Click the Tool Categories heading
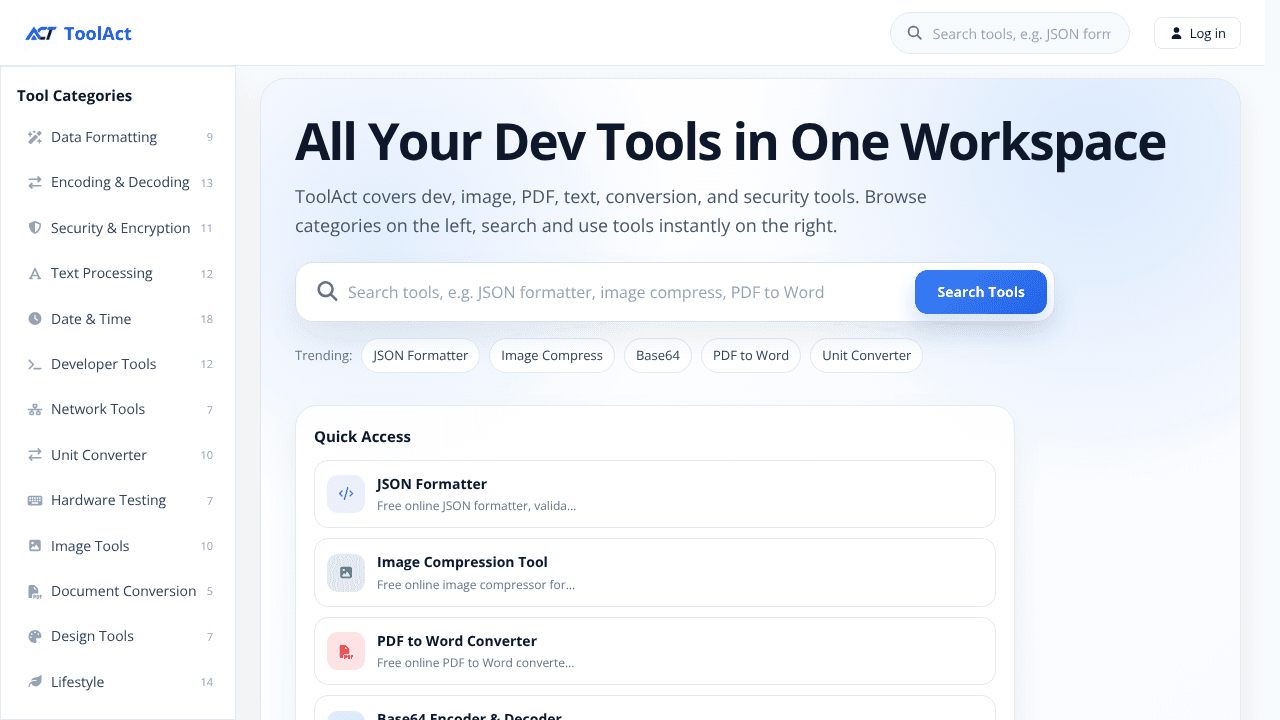The height and width of the screenshot is (720, 1280). pos(75,96)
